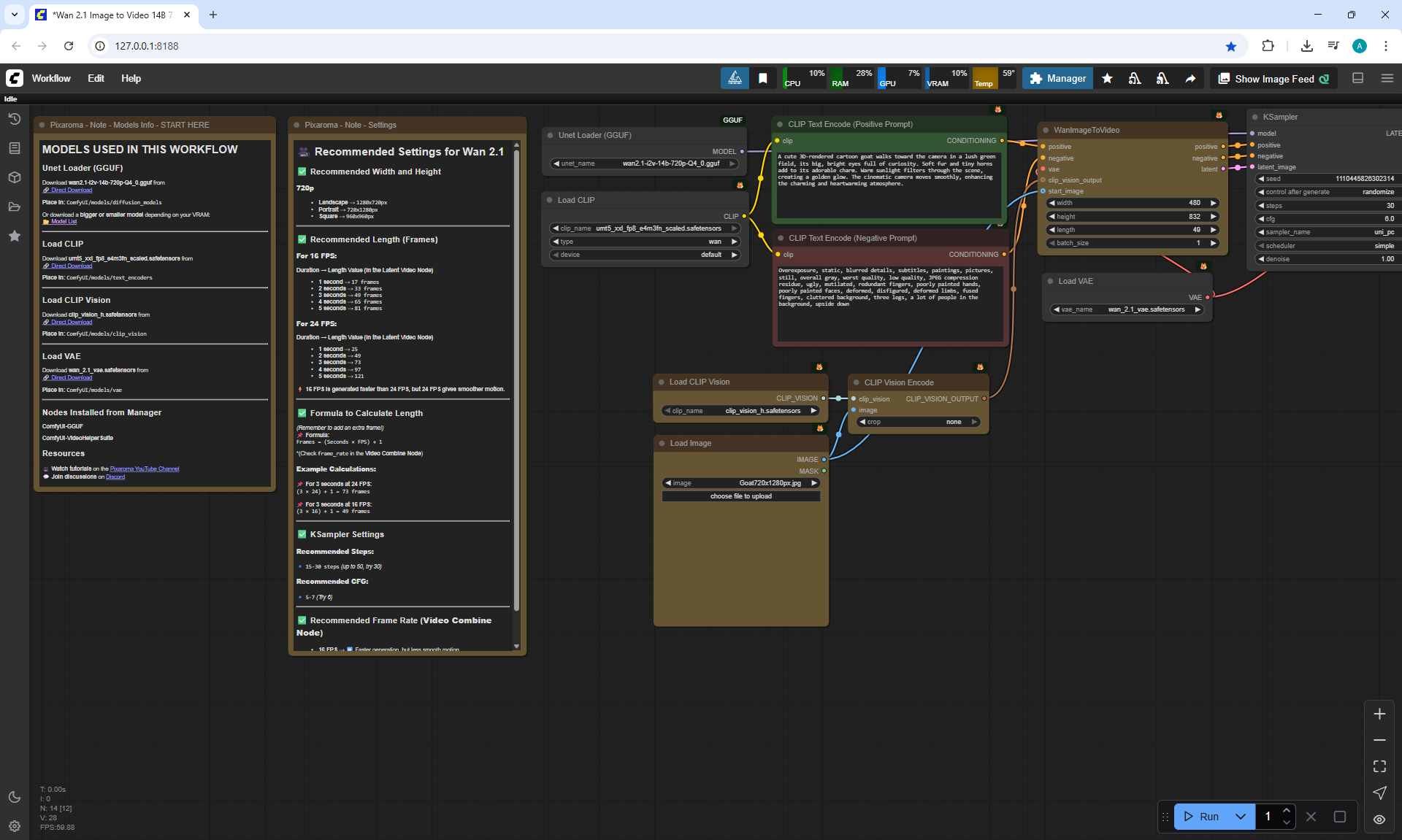Image resolution: width=1402 pixels, height=840 pixels.
Task: Click the canvas zoom in plus icon
Action: pos(1379,714)
